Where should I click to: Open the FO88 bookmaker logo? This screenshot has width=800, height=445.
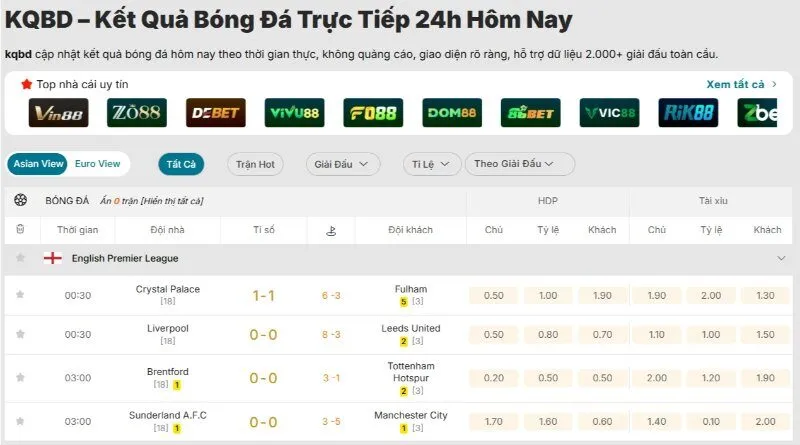tap(373, 113)
